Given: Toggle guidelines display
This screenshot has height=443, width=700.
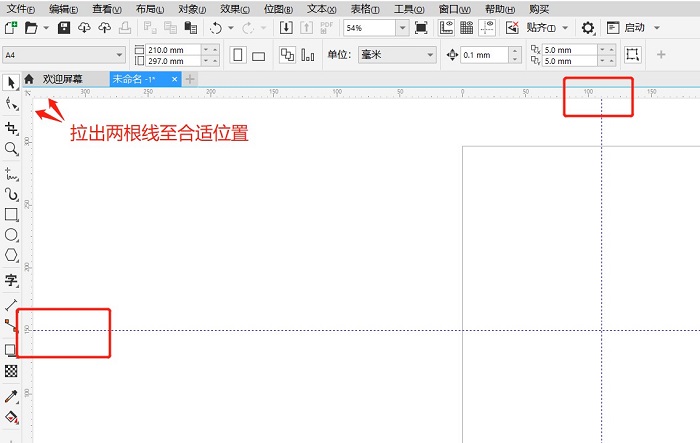Looking at the screenshot, I should [487, 28].
